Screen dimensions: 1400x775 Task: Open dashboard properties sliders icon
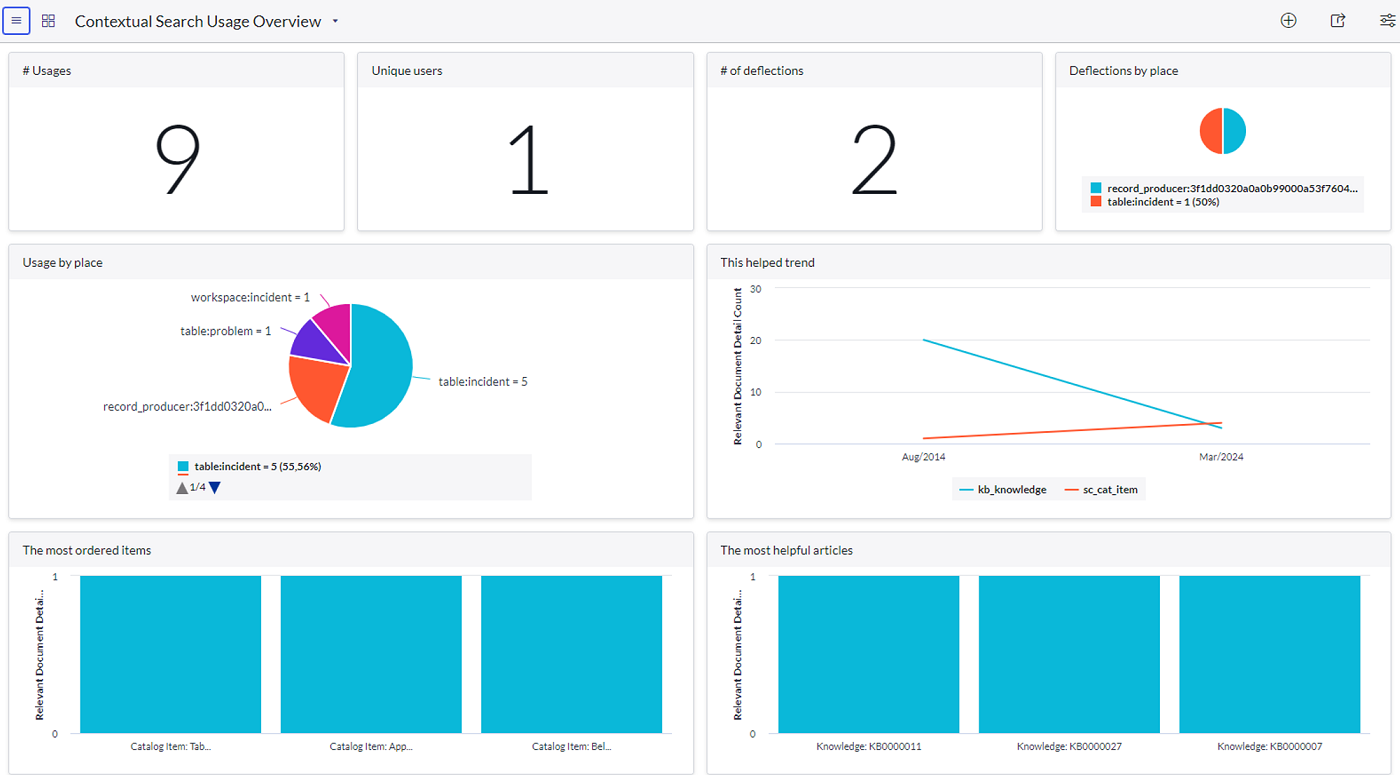pos(1387,21)
